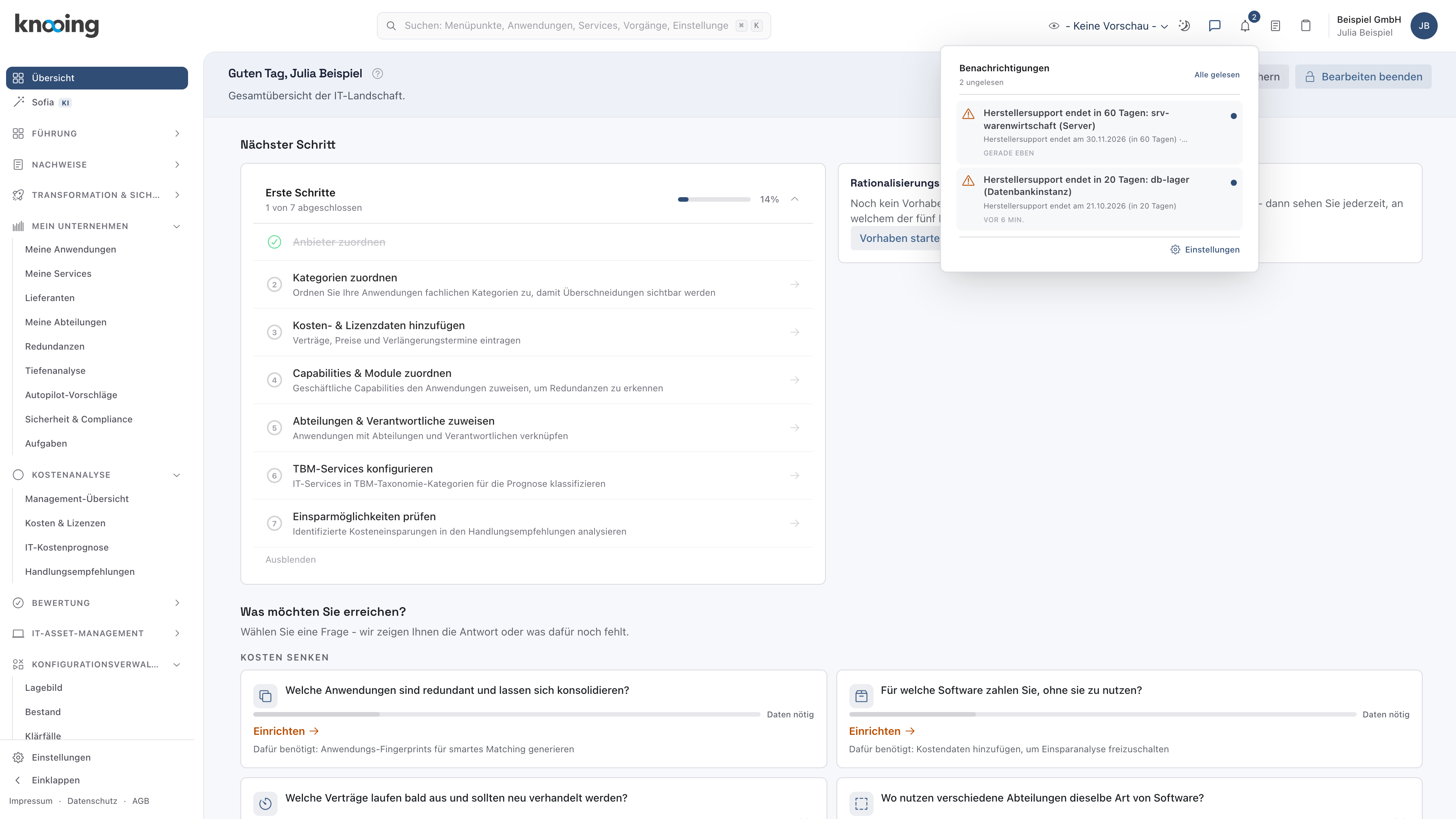Open Sofia KI assistant wand icon

[x=19, y=102]
